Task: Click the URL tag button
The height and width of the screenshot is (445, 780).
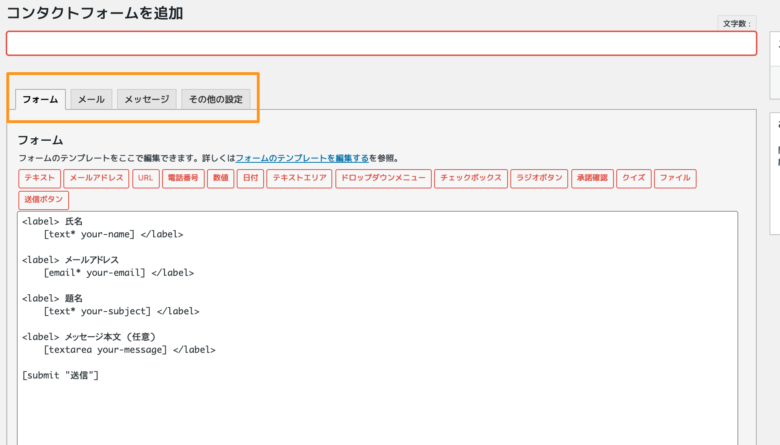Action: click(146, 178)
